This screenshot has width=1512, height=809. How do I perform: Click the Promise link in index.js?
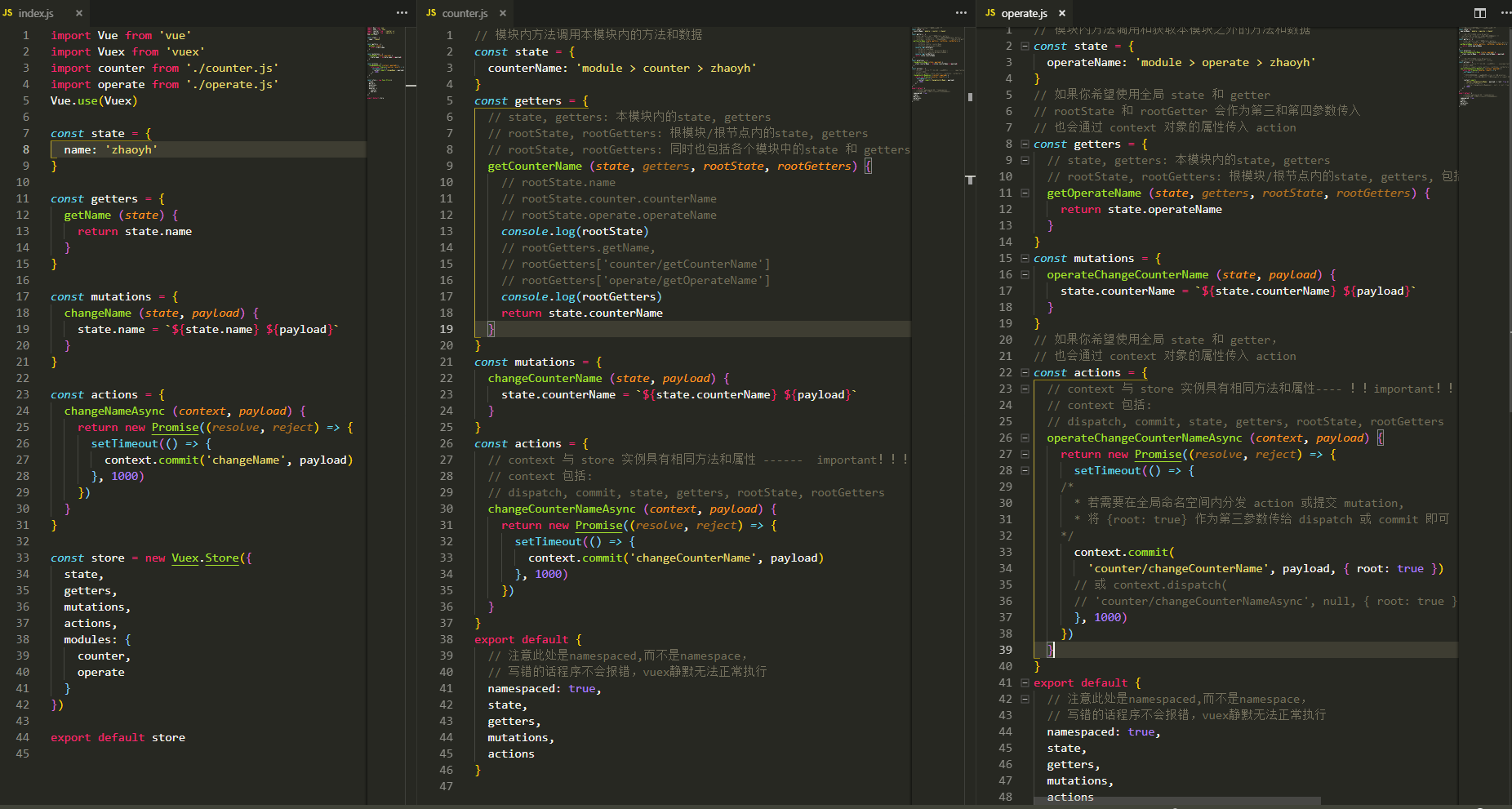pos(176,427)
